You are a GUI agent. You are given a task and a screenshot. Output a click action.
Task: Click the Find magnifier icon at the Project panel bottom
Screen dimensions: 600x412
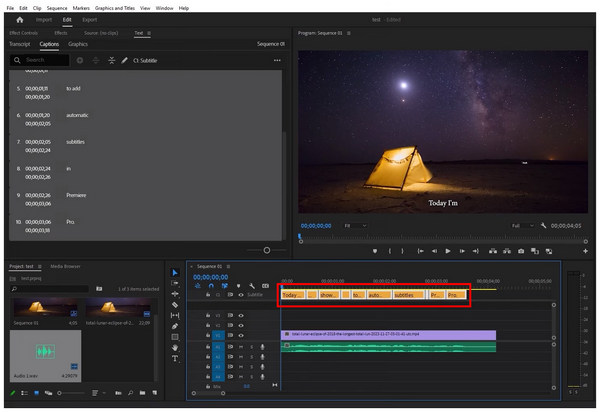click(x=130, y=393)
